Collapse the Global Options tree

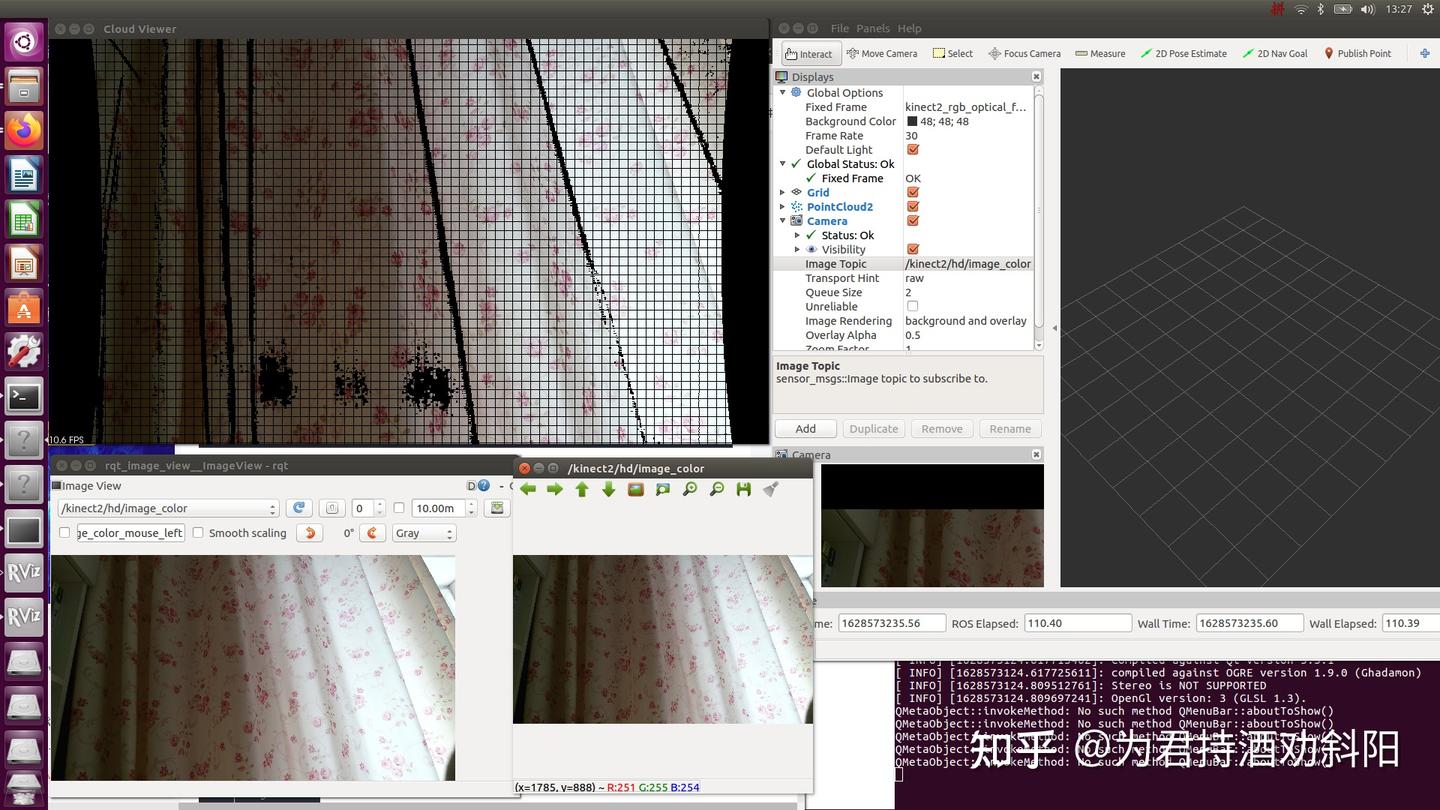[x=782, y=92]
